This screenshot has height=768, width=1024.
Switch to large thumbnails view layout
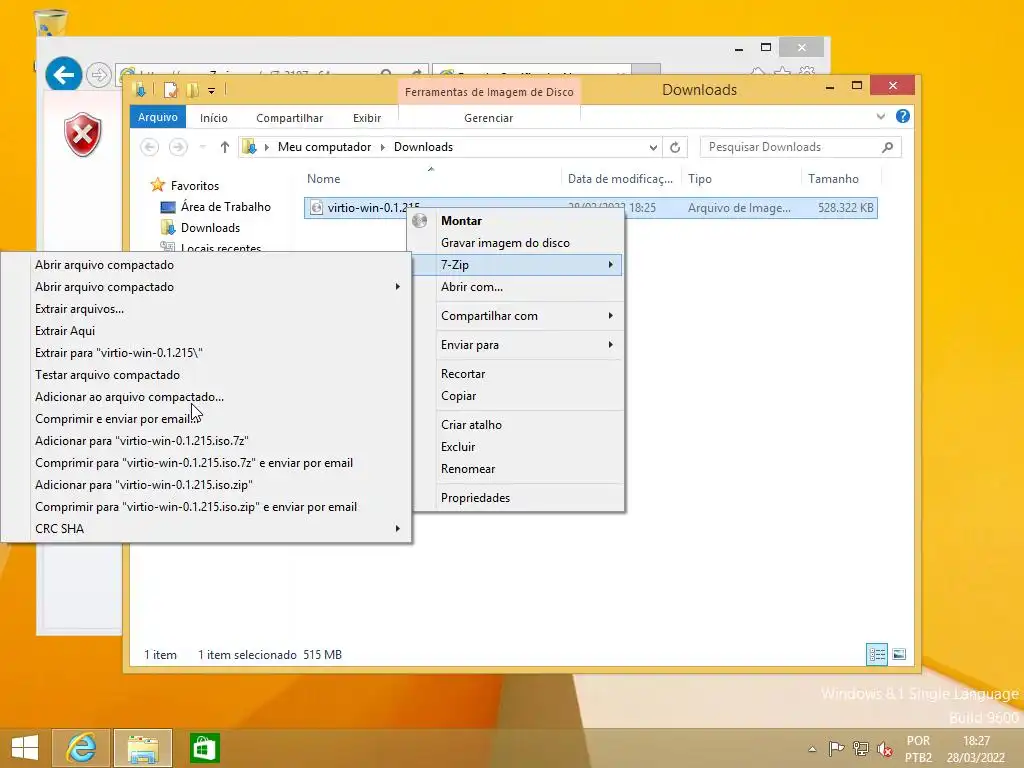pyautogui.click(x=899, y=654)
